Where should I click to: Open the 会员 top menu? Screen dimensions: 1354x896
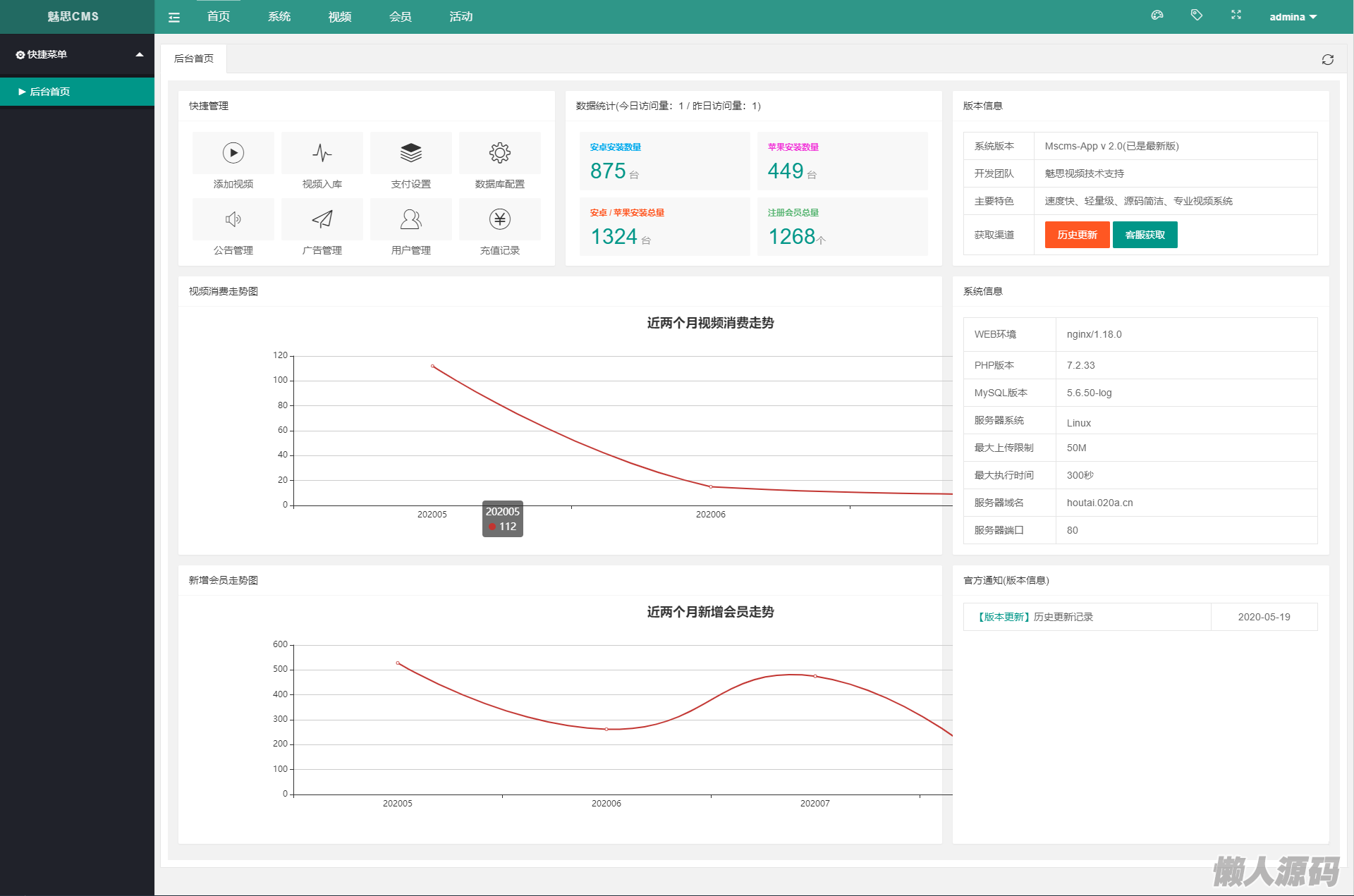(400, 17)
